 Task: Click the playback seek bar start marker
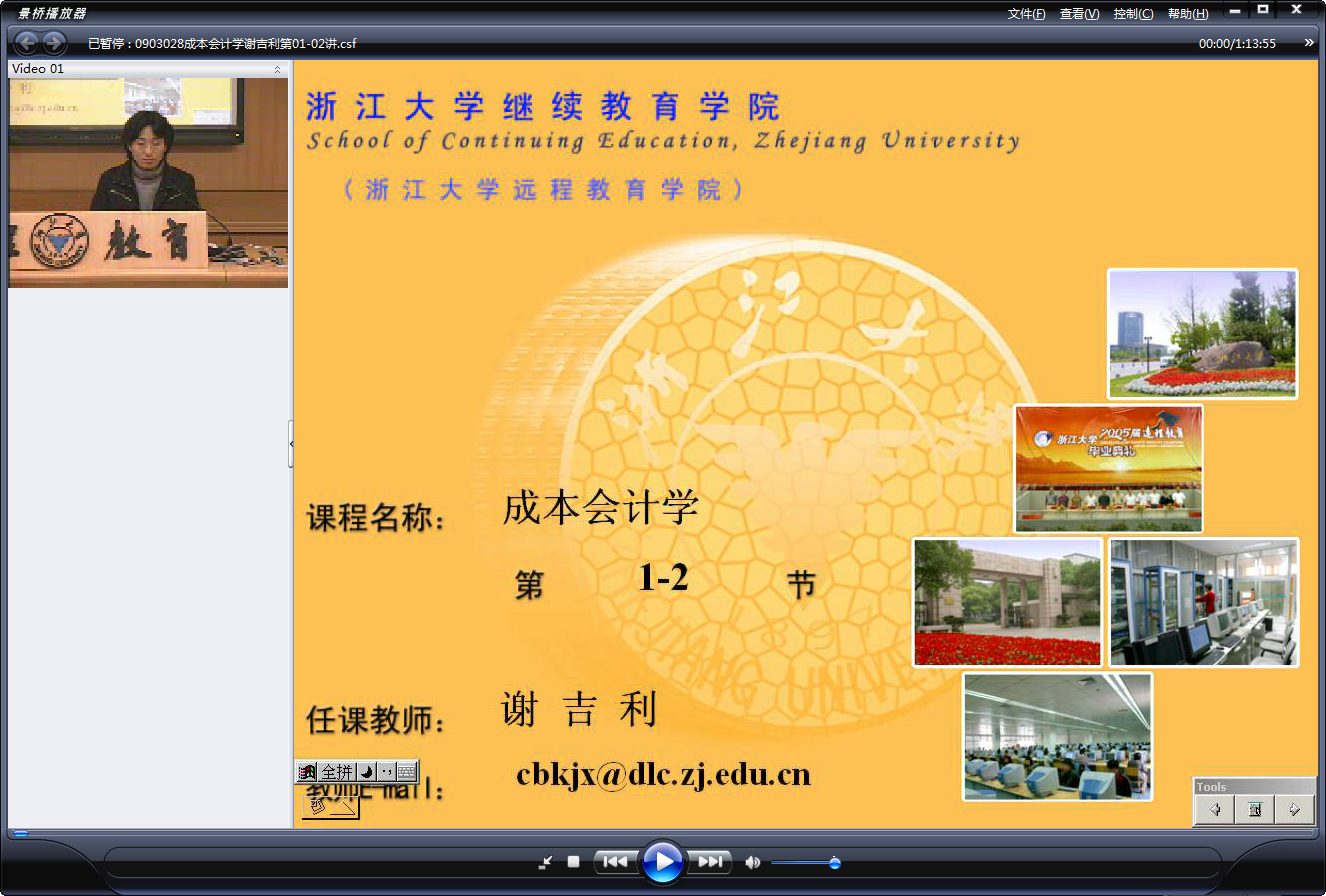pyautogui.click(x=20, y=834)
